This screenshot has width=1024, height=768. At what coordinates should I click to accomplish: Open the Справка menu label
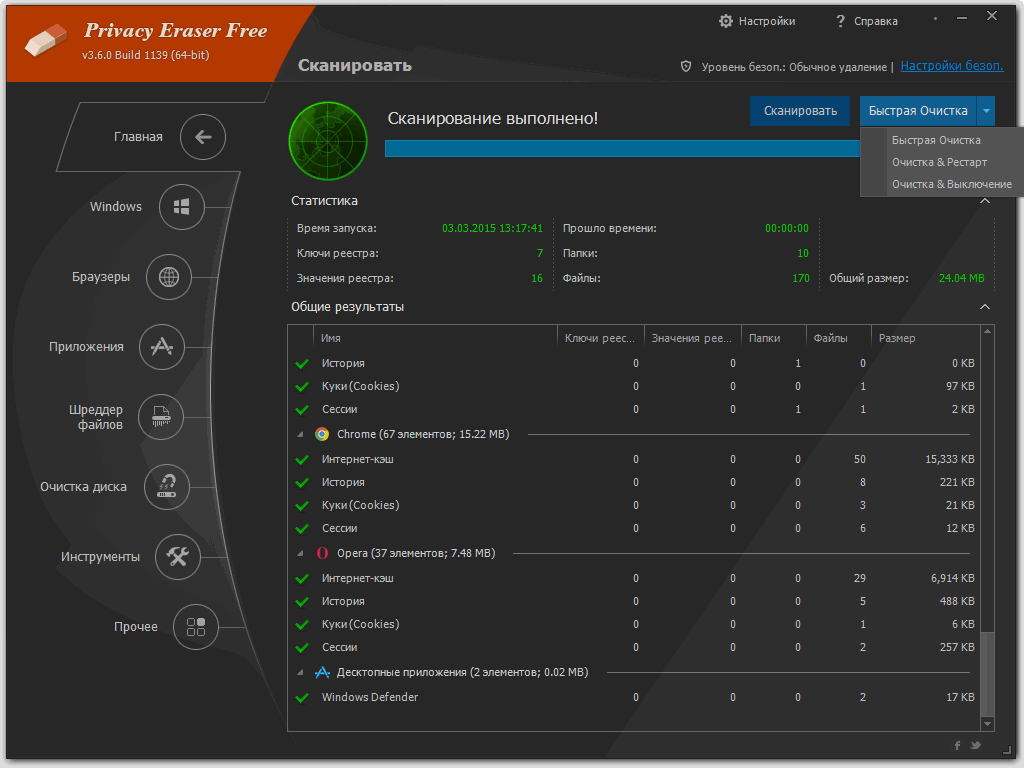click(x=876, y=21)
